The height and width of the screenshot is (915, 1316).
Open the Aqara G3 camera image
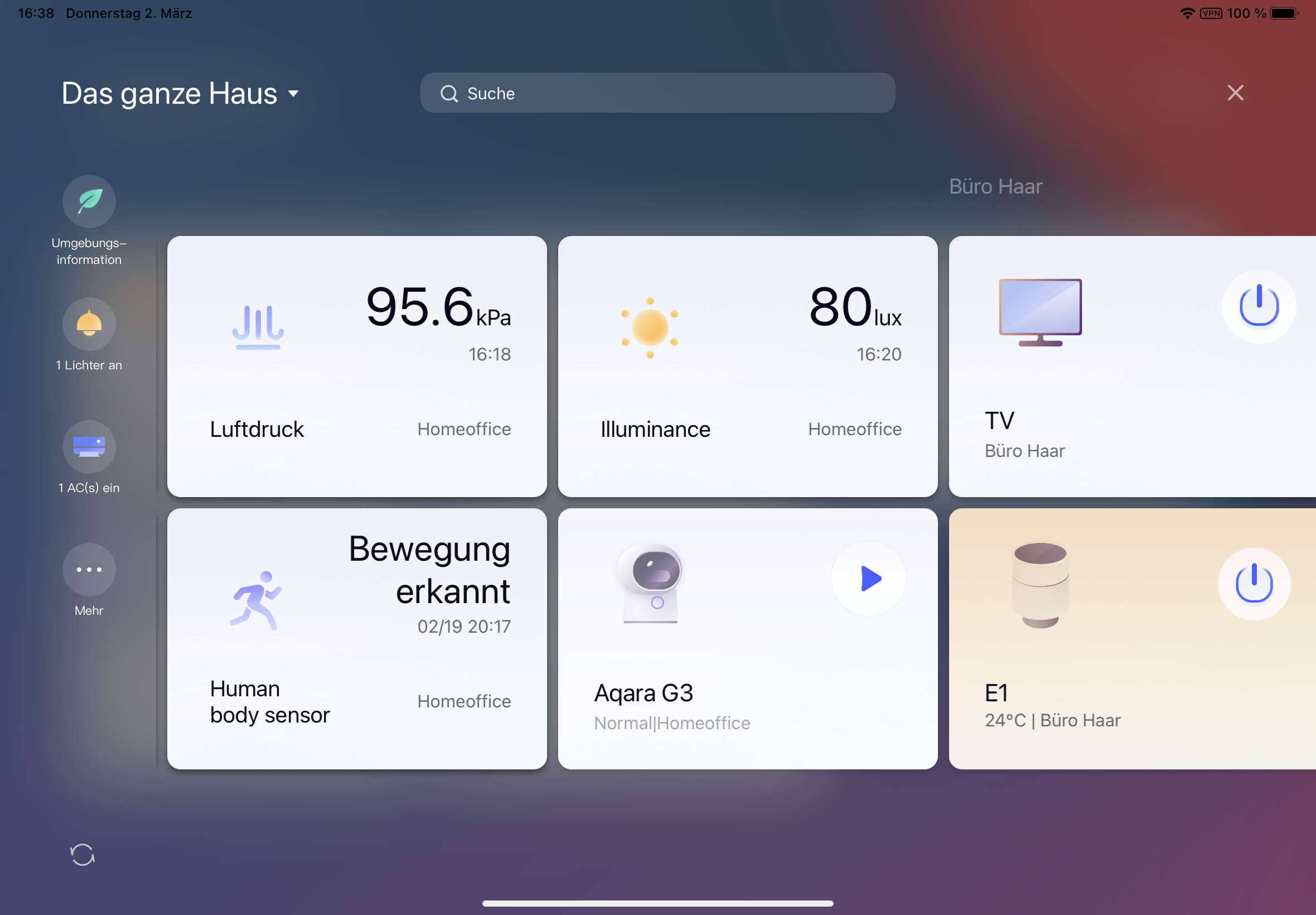coord(651,583)
